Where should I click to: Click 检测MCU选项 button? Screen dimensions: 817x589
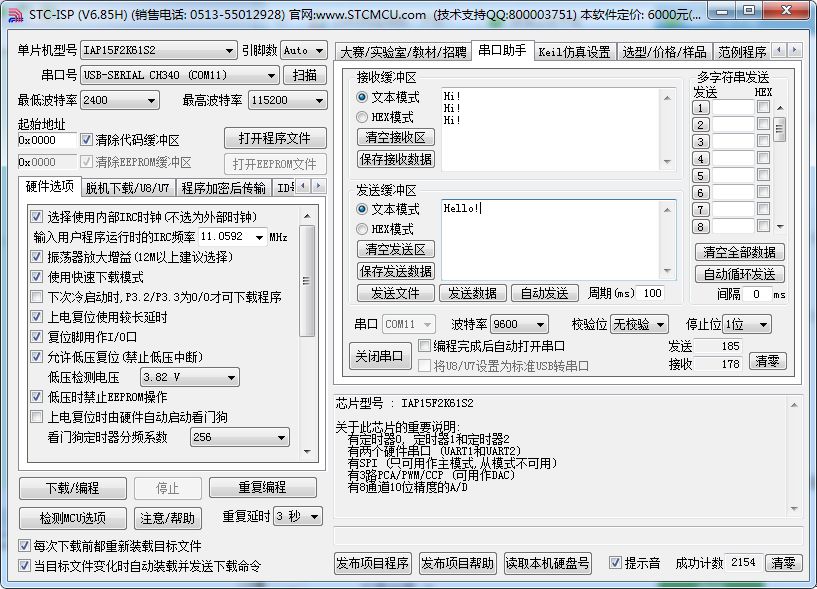[x=72, y=518]
